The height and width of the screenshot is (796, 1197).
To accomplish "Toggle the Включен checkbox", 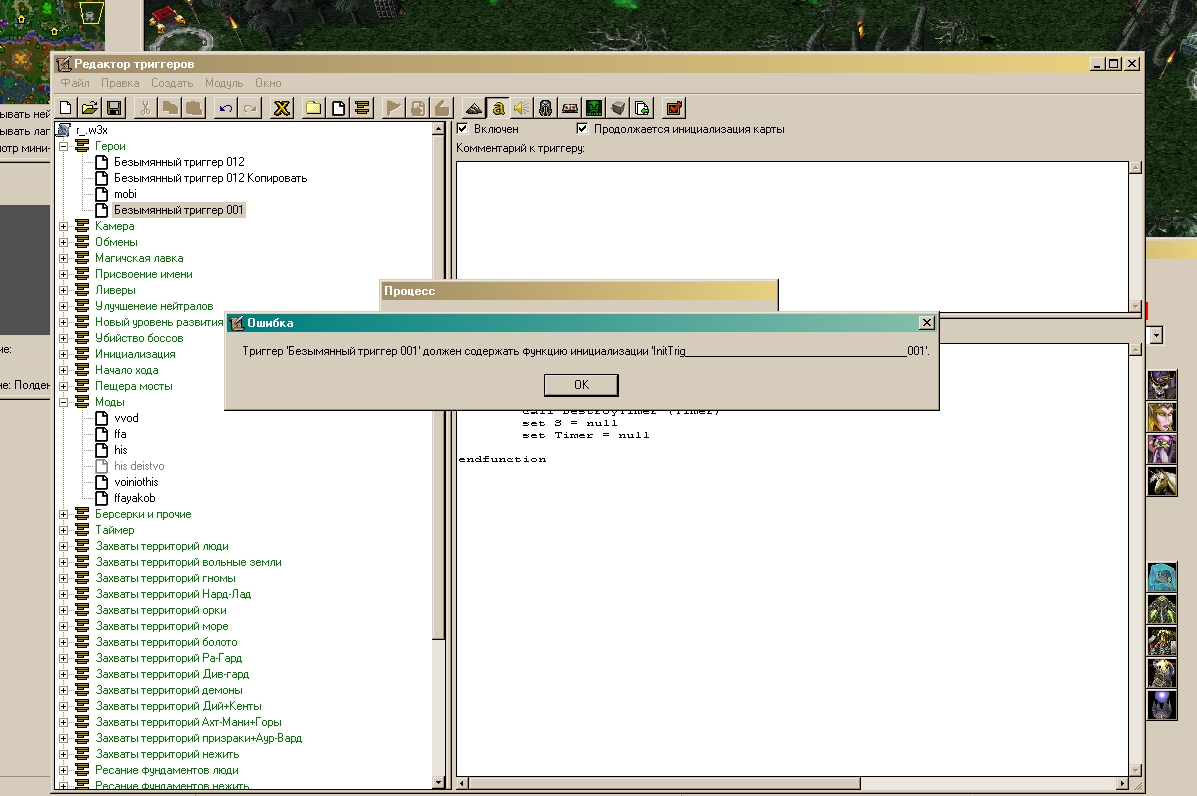I will tap(462, 128).
